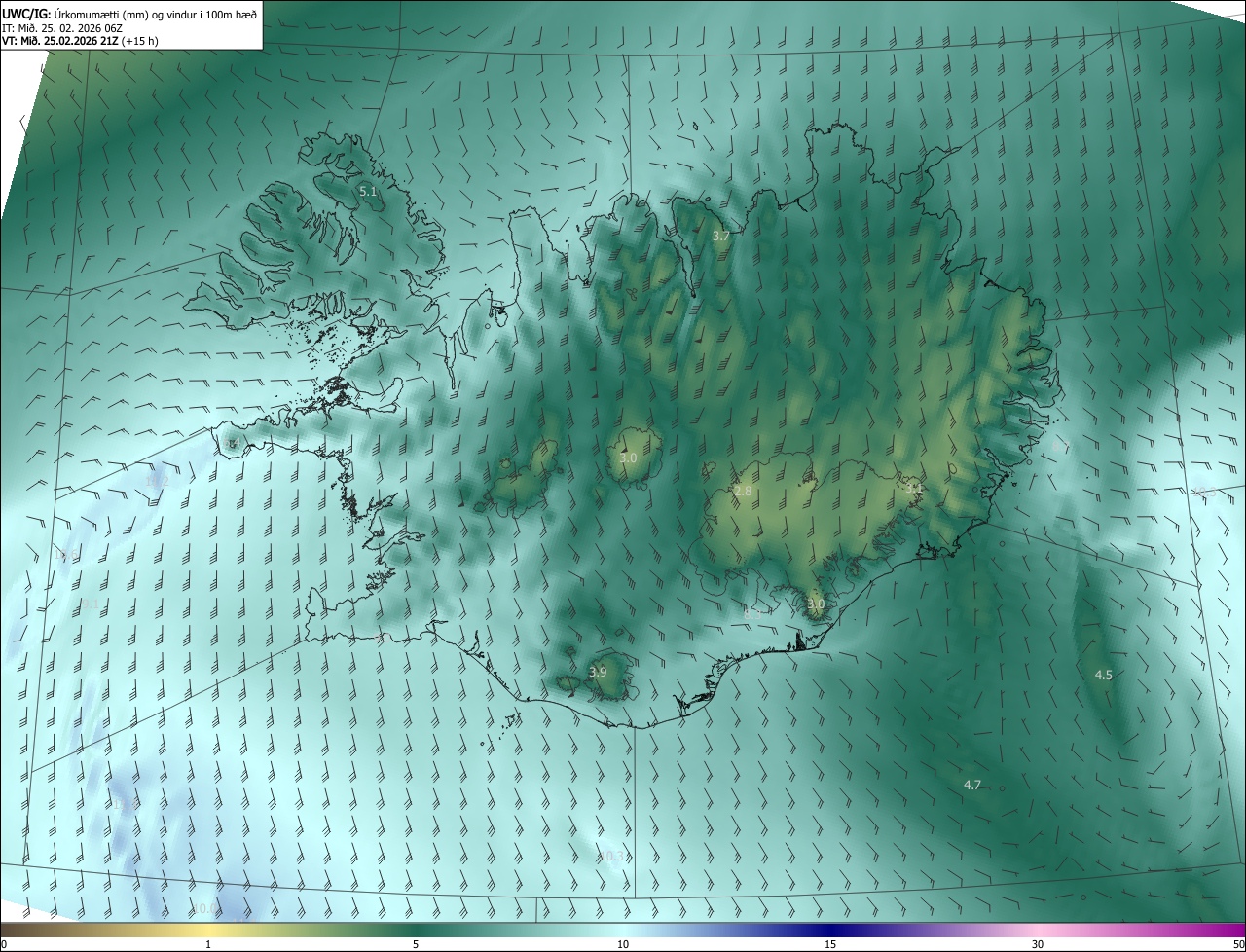The width and height of the screenshot is (1246, 952).
Task: Click the 10.0 value near the bottom-left legend
Action: 205,908
